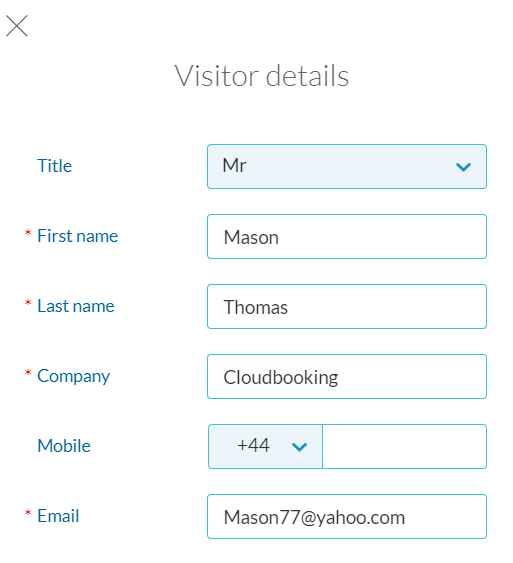Click the First name label
The image size is (513, 563).
(78, 236)
